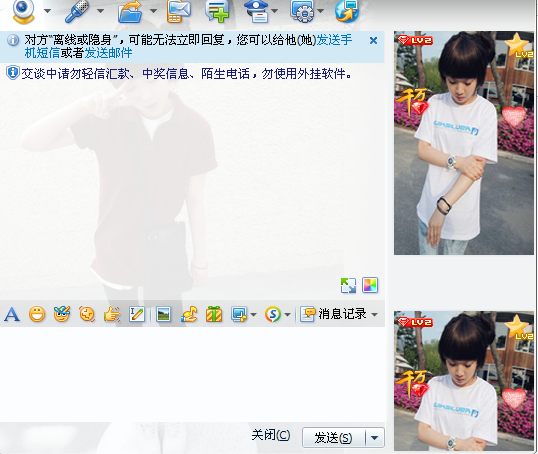Open the colorful skin theme icon
The height and width of the screenshot is (454, 538).
370,285
